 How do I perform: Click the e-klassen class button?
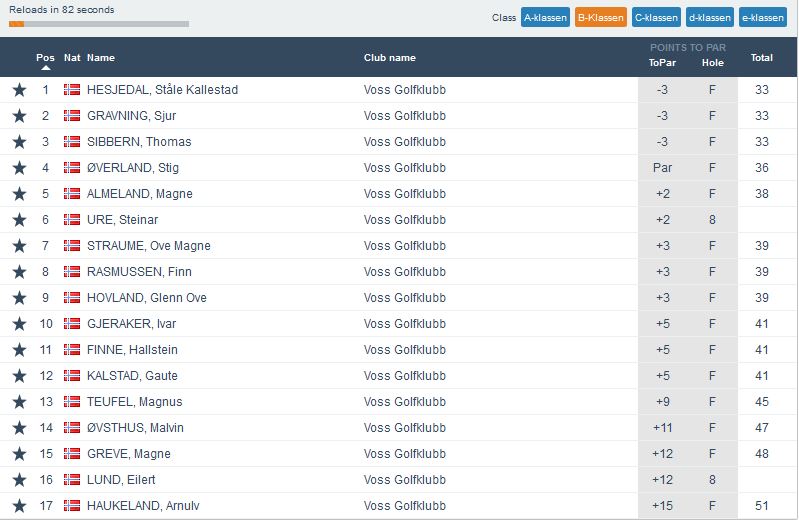point(763,18)
